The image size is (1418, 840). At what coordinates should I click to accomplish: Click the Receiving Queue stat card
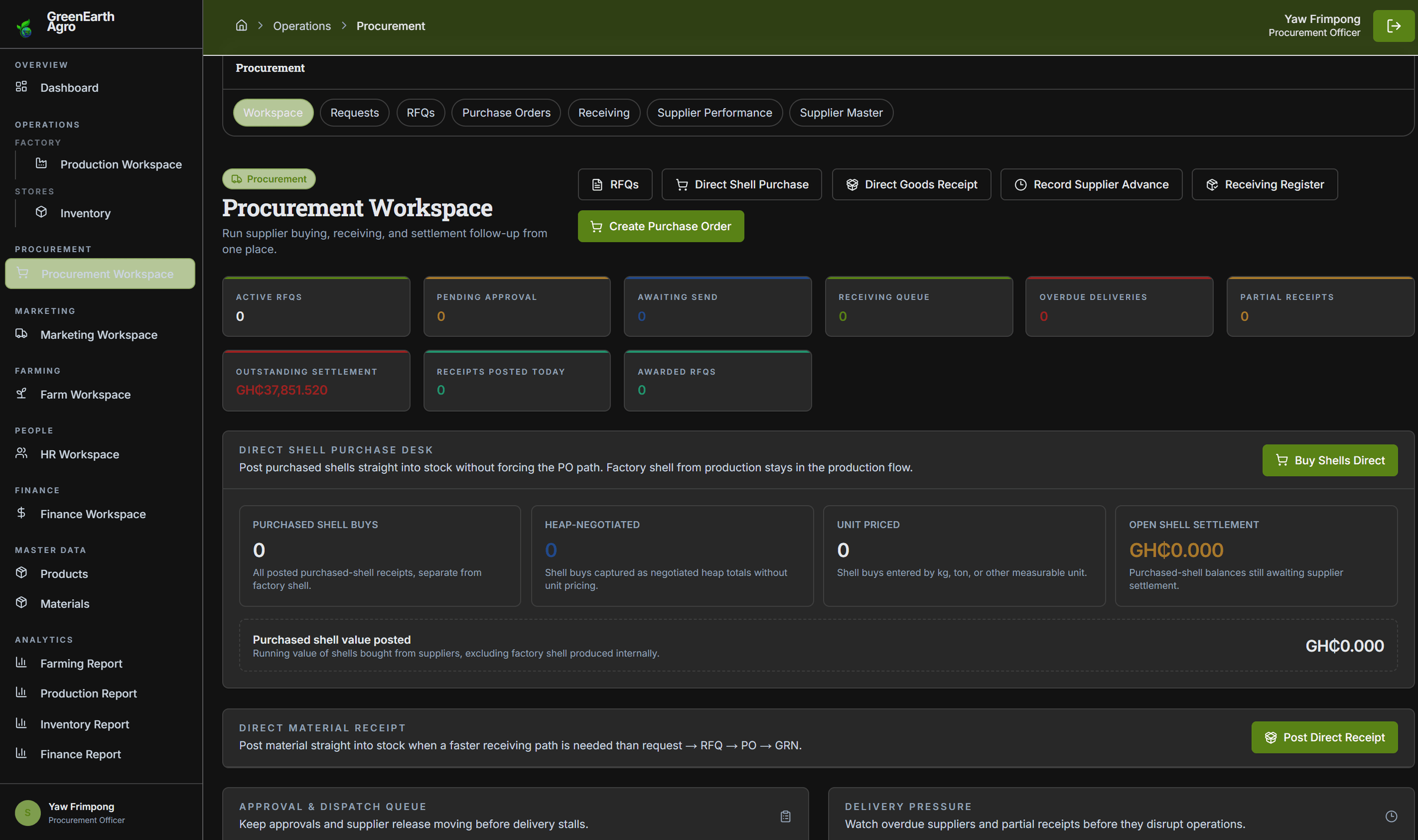click(919, 307)
